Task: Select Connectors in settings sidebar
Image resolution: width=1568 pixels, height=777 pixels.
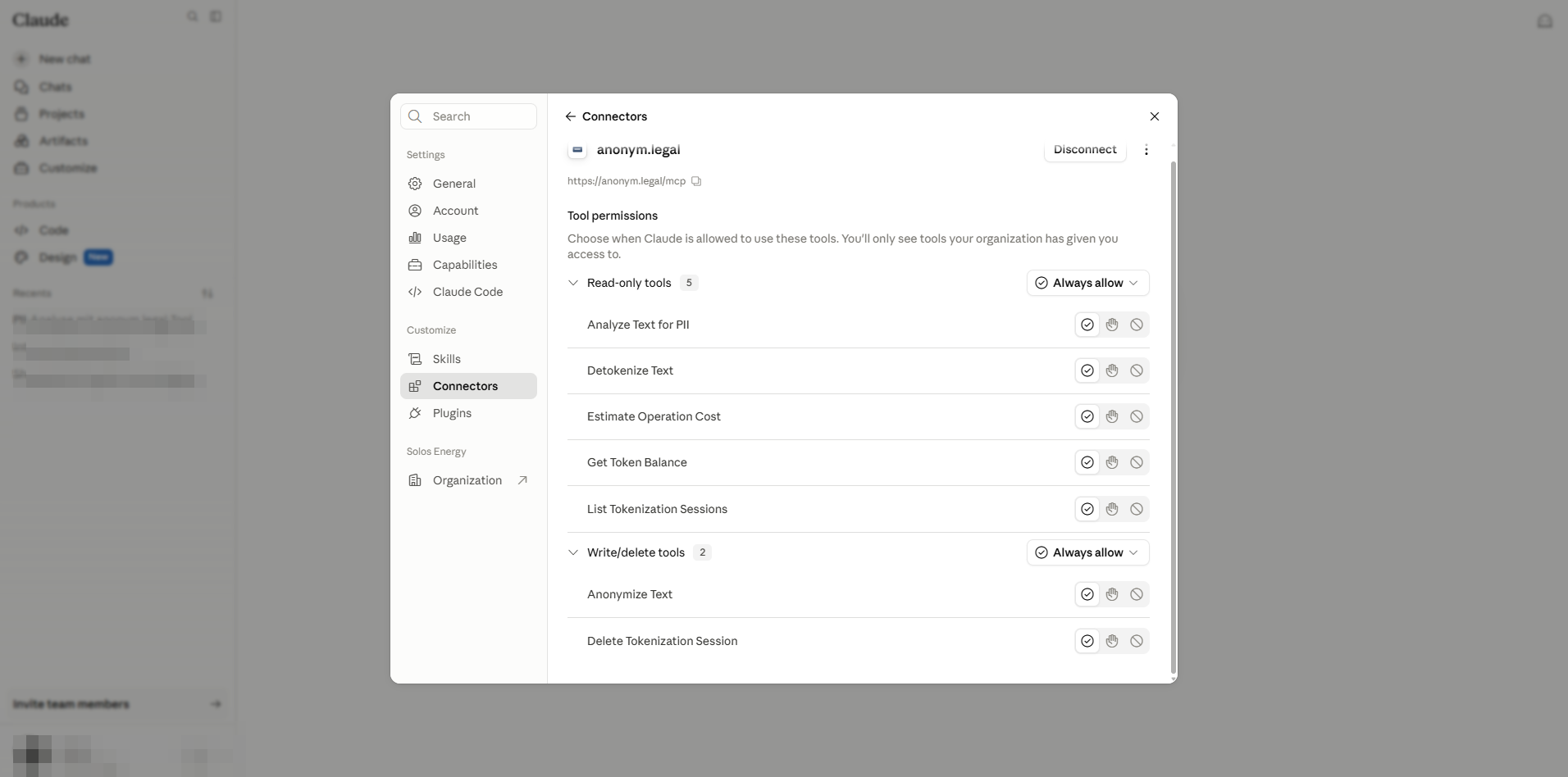Action: click(468, 386)
